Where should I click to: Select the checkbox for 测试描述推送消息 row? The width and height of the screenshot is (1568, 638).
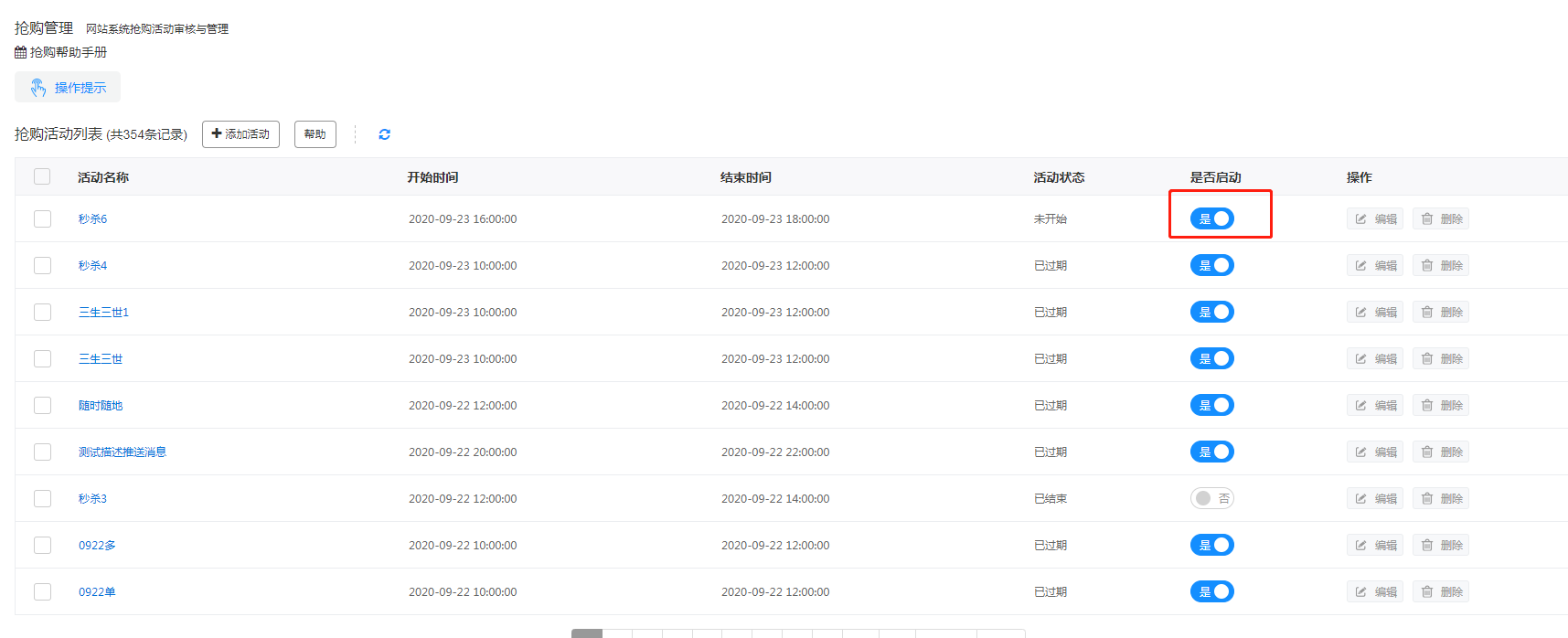[42, 452]
